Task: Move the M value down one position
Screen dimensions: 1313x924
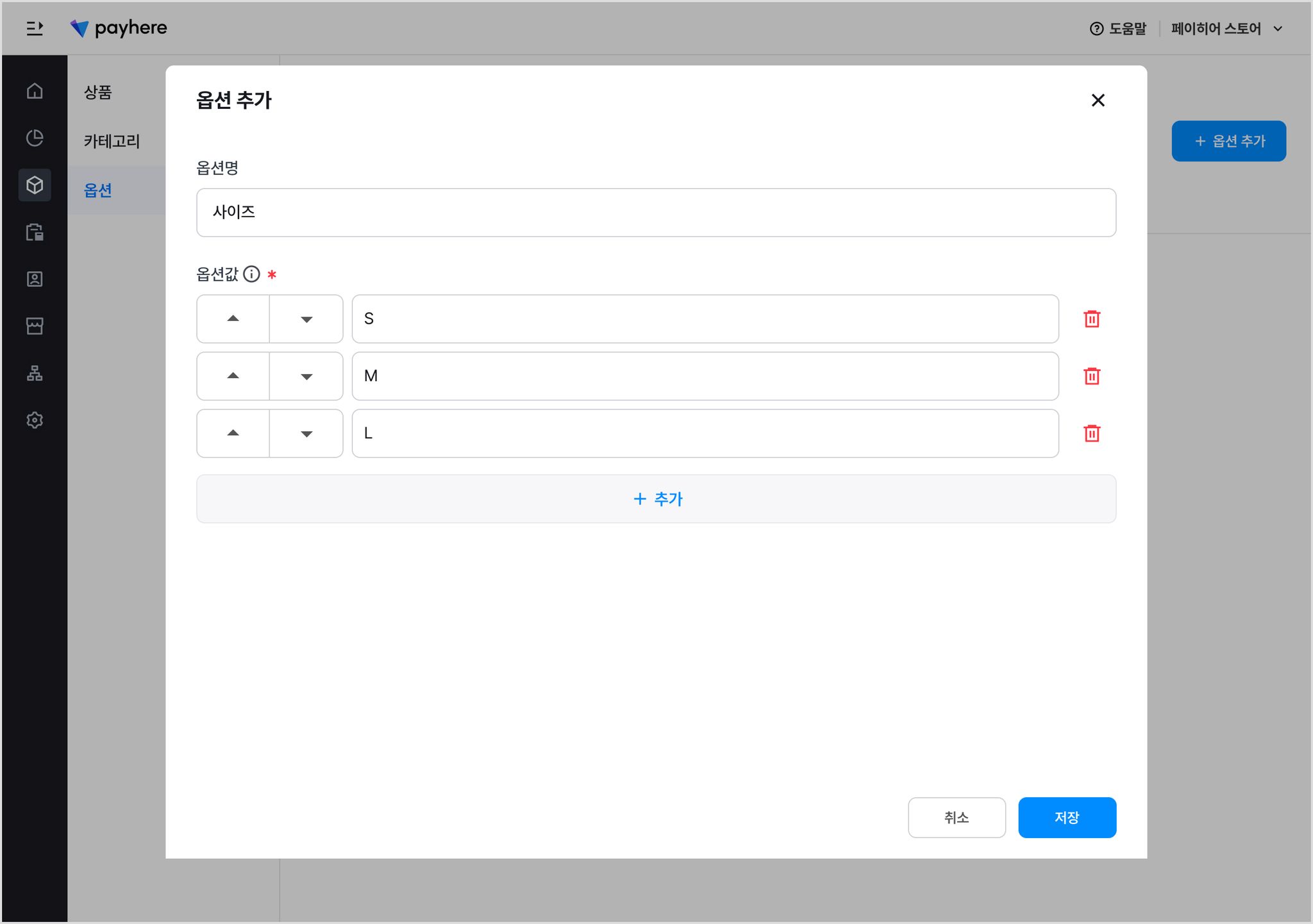Action: 306,376
